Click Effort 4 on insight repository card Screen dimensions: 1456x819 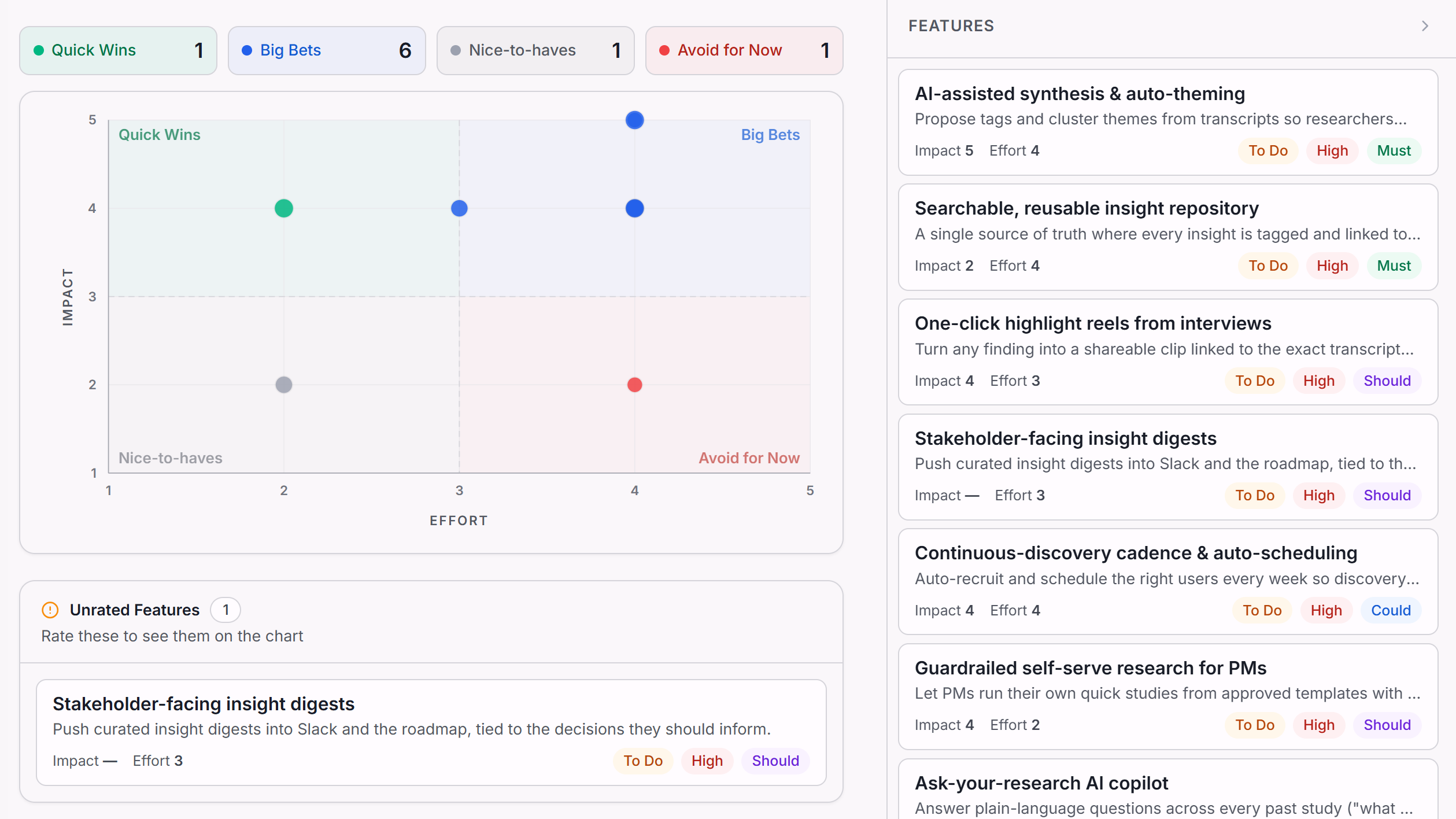pyautogui.click(x=1014, y=266)
